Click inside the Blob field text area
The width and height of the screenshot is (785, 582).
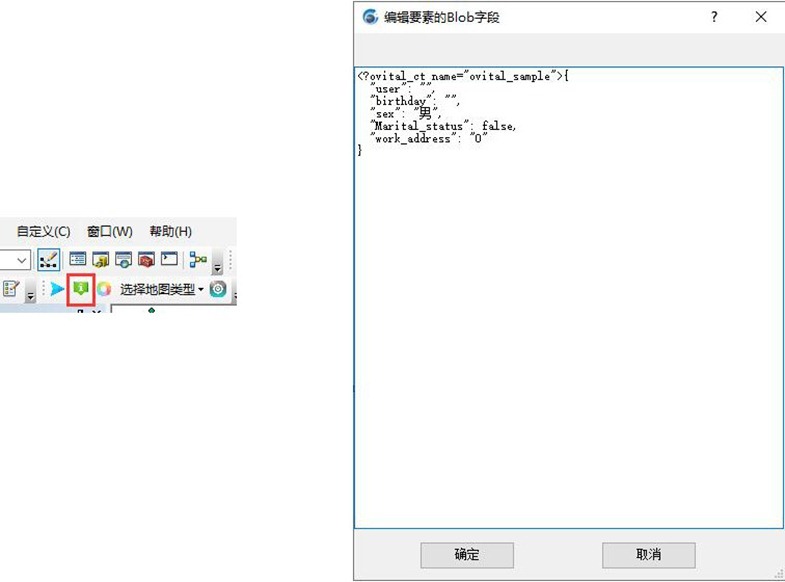click(569, 330)
